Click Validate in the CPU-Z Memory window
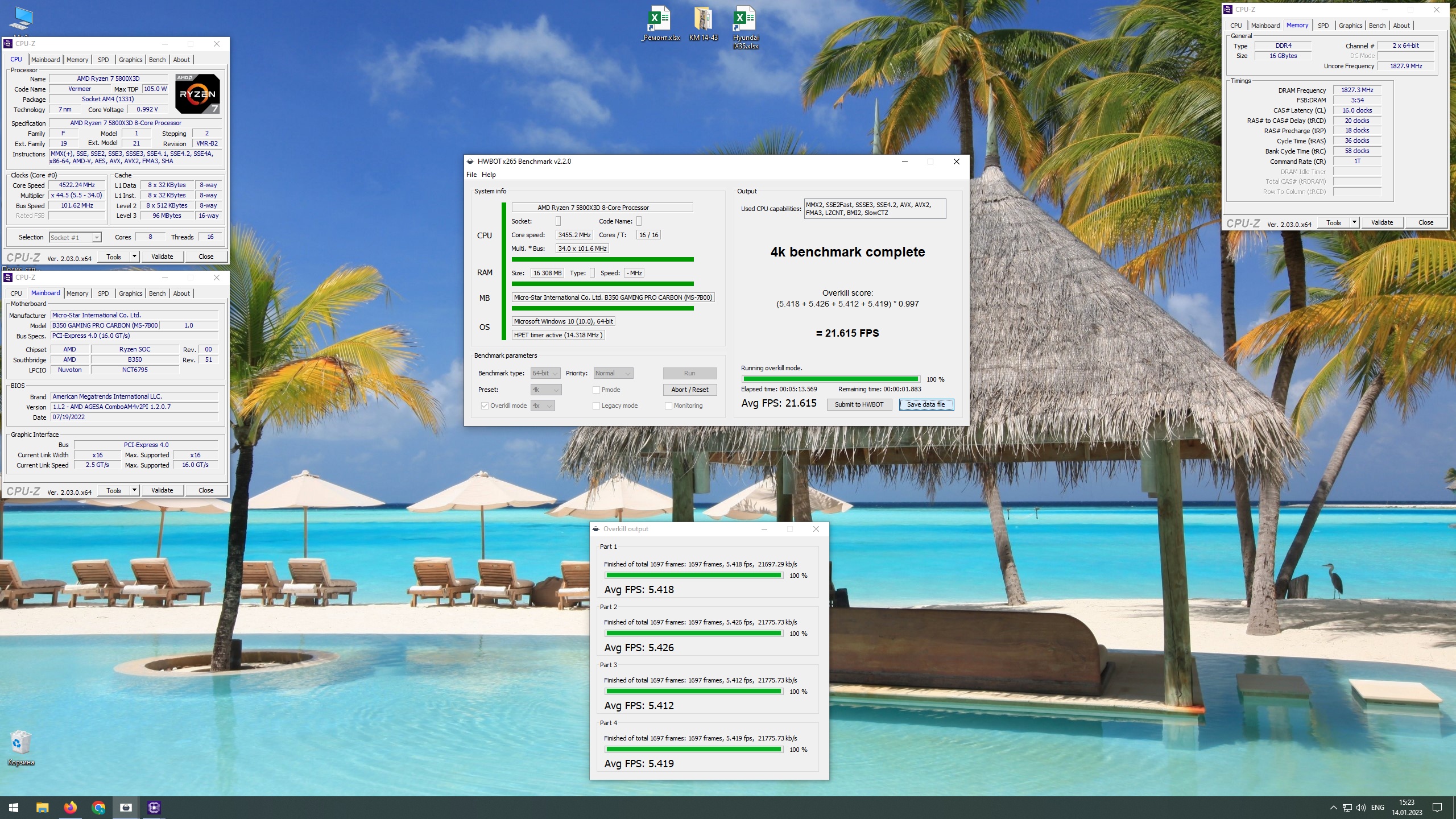1456x819 pixels. [x=1381, y=222]
